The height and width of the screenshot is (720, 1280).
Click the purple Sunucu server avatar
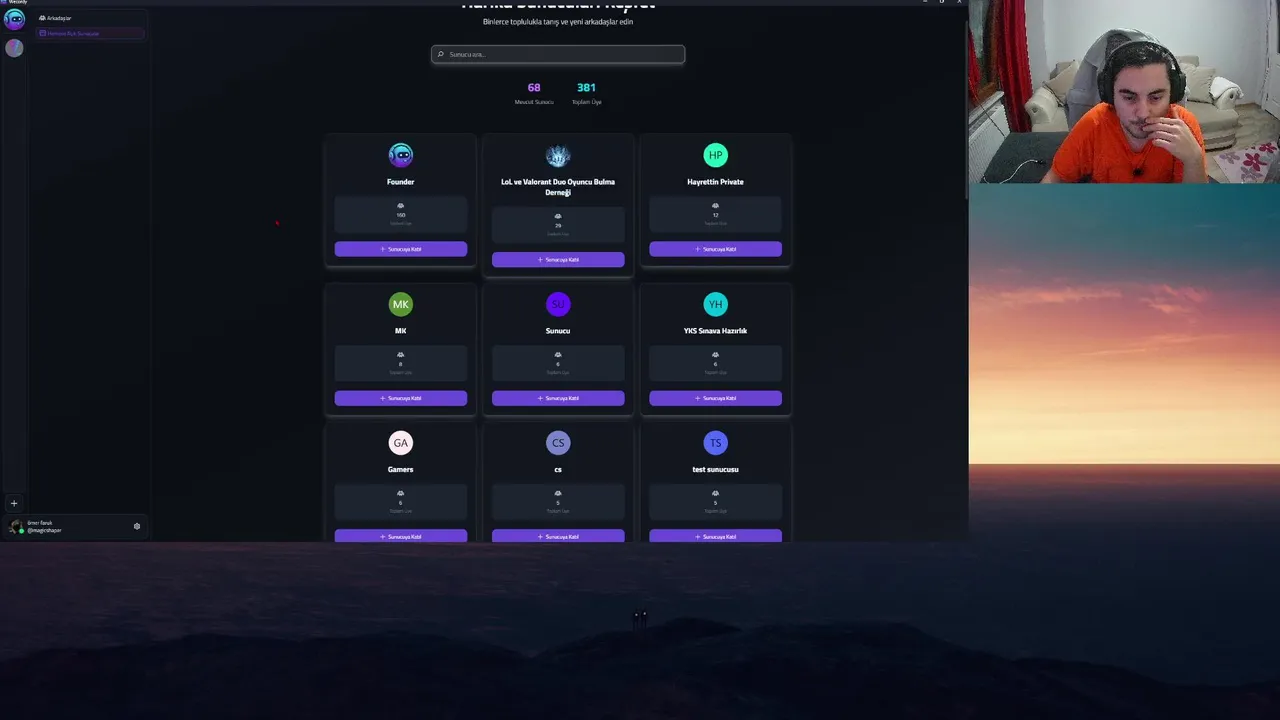pyautogui.click(x=558, y=304)
